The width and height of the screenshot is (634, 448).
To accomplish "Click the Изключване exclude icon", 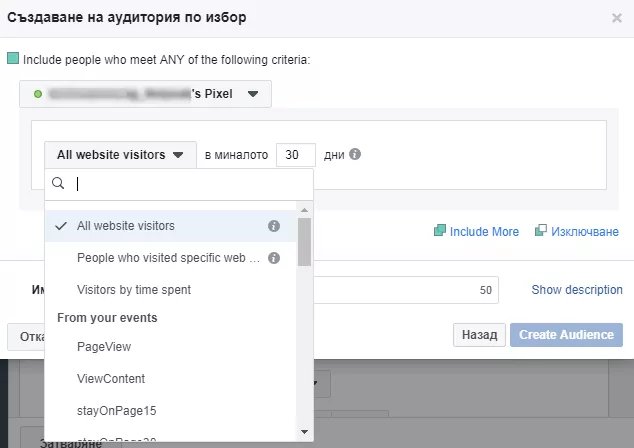I will [541, 230].
